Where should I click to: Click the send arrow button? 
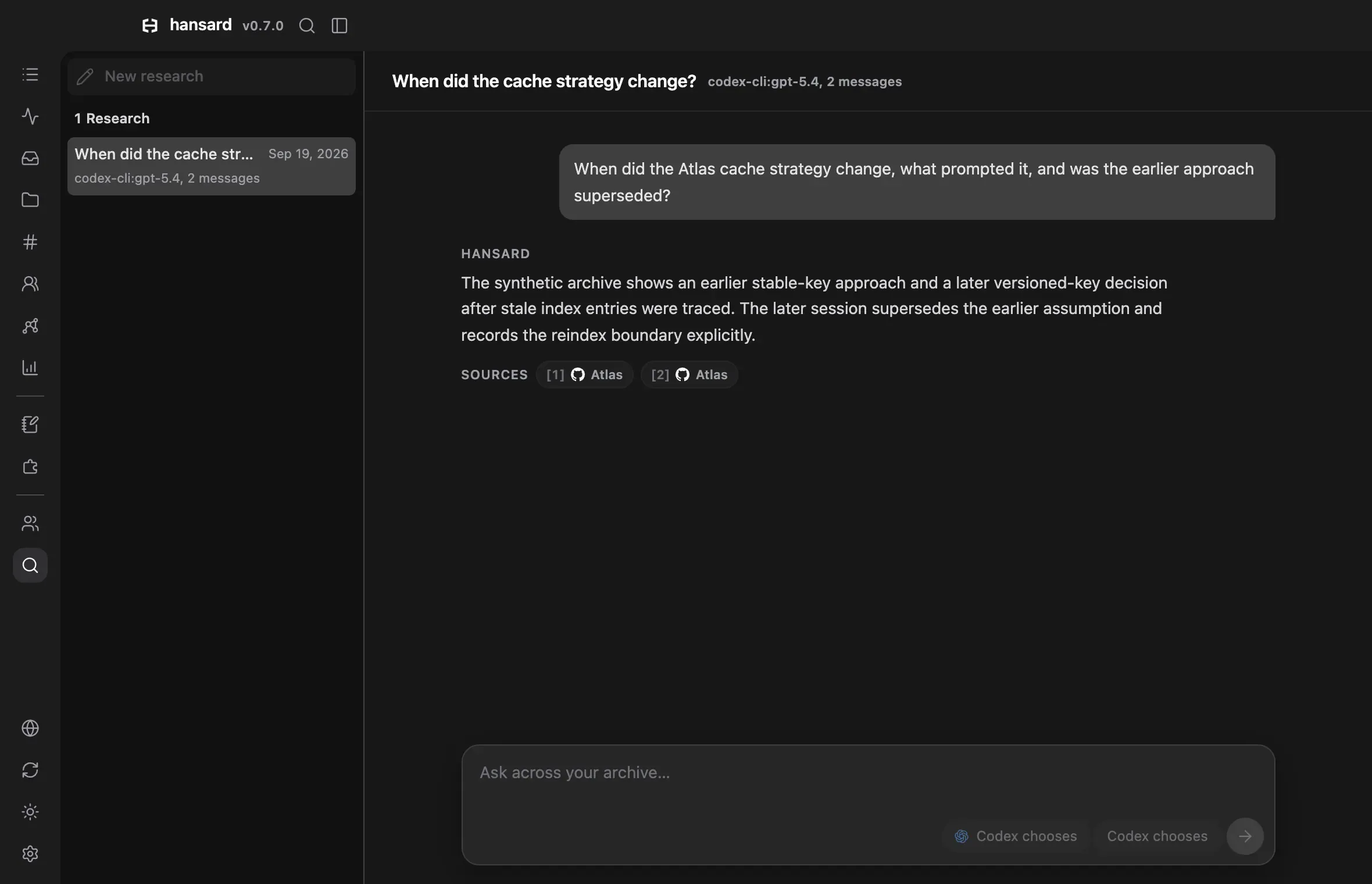[1245, 836]
